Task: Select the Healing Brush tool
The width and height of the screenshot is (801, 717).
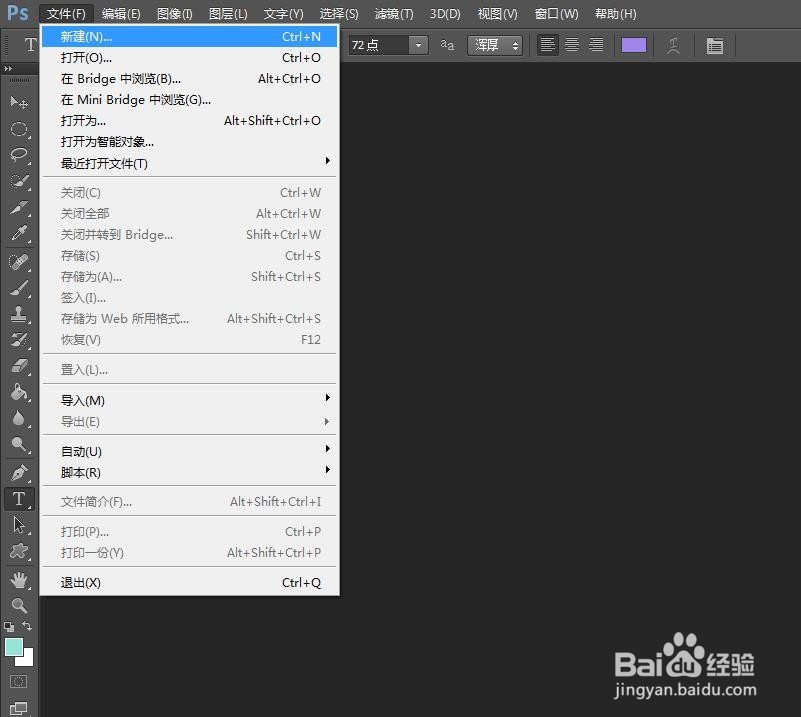Action: tap(19, 262)
